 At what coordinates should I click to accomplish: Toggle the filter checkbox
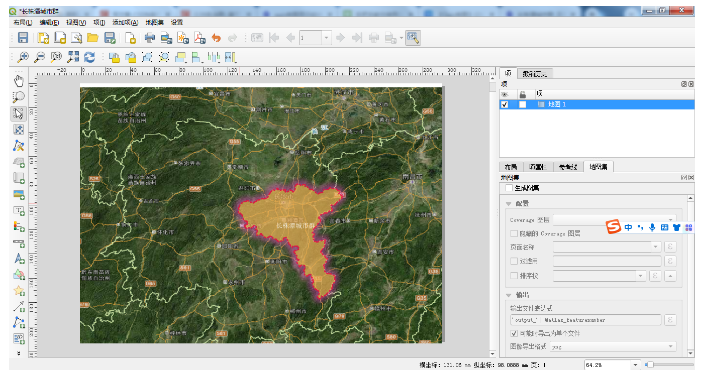tap(514, 261)
